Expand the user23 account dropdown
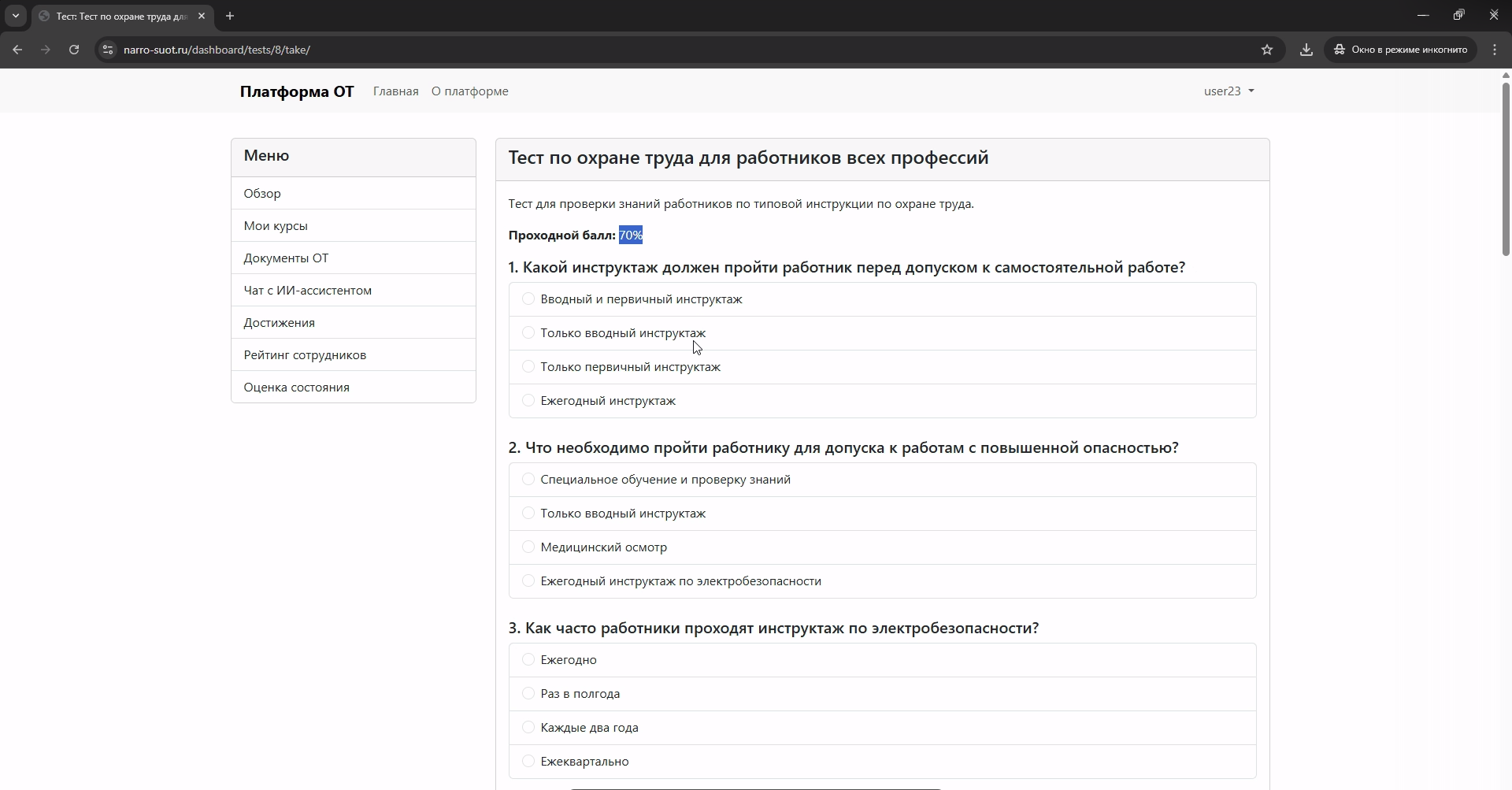This screenshot has width=1512, height=790. pos(1228,91)
